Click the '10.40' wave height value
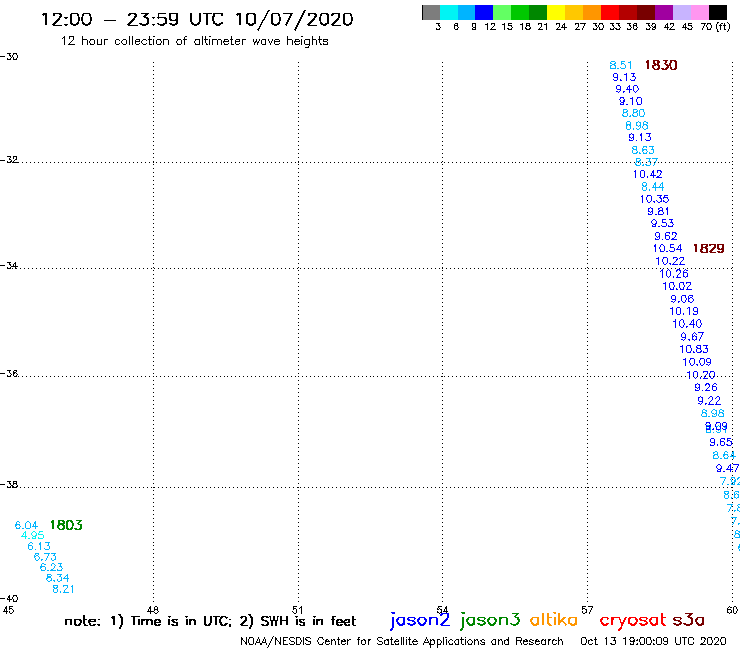The height and width of the screenshot is (650, 740). click(x=687, y=324)
